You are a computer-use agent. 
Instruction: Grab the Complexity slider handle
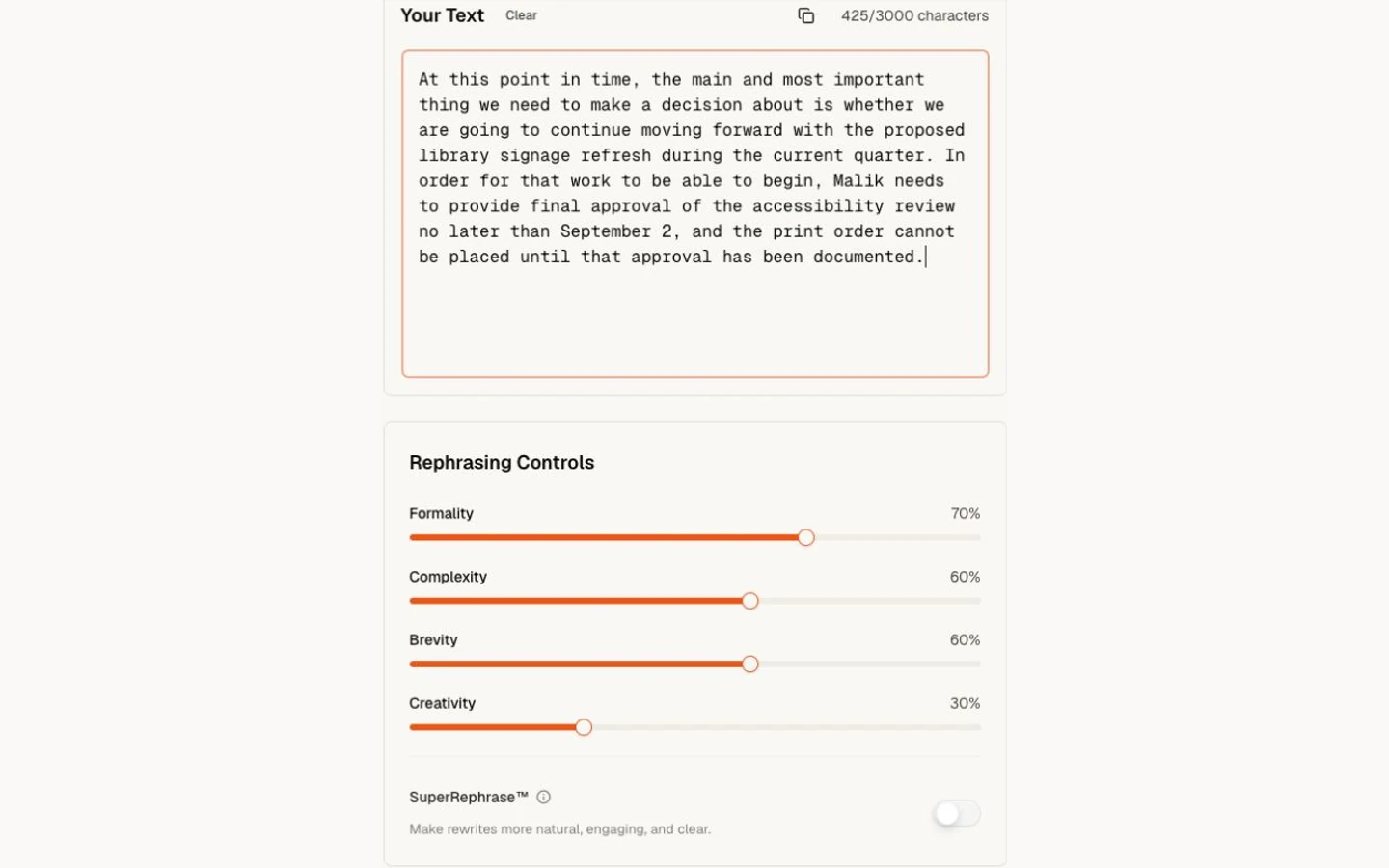[750, 601]
